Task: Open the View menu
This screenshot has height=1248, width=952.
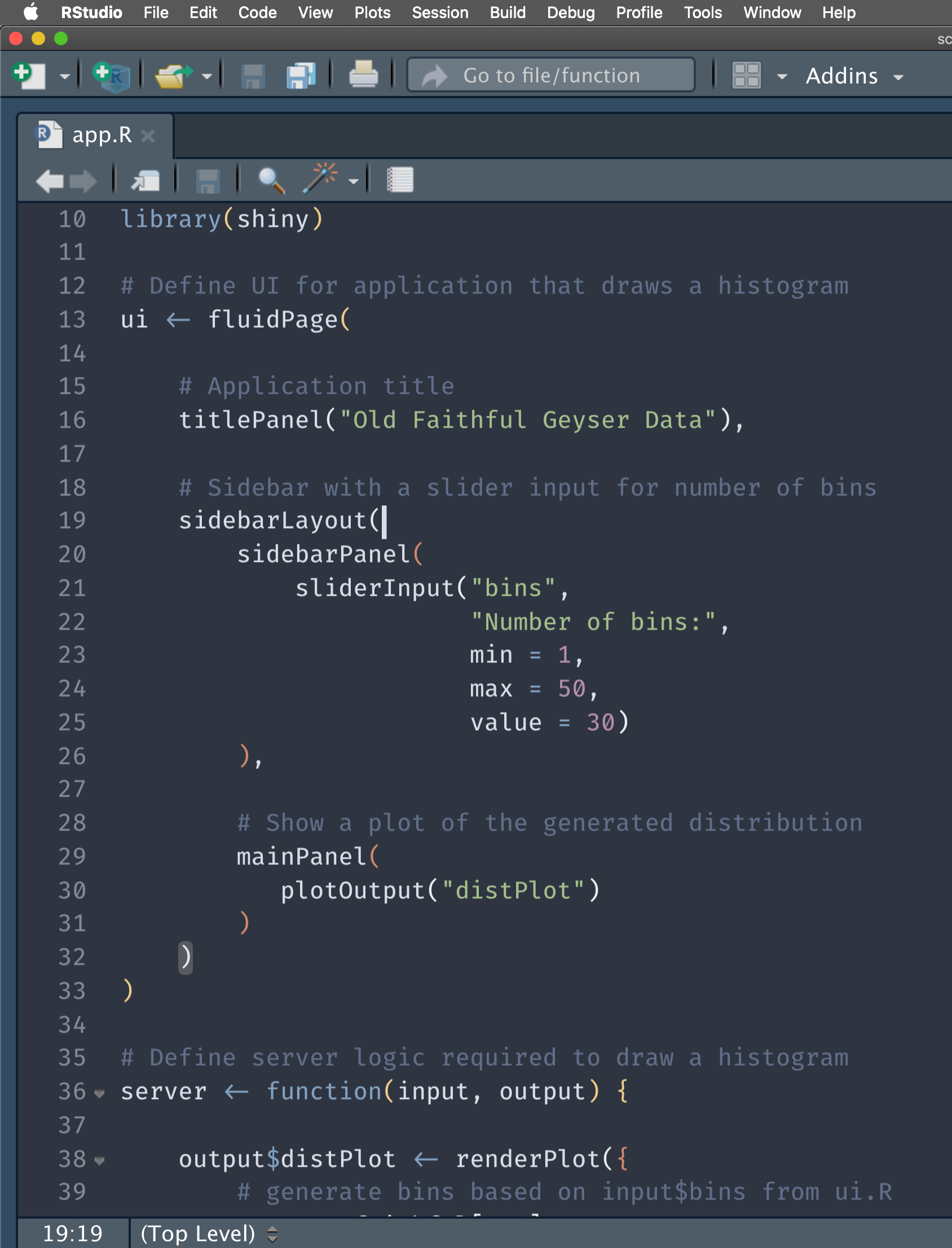Action: tap(315, 12)
